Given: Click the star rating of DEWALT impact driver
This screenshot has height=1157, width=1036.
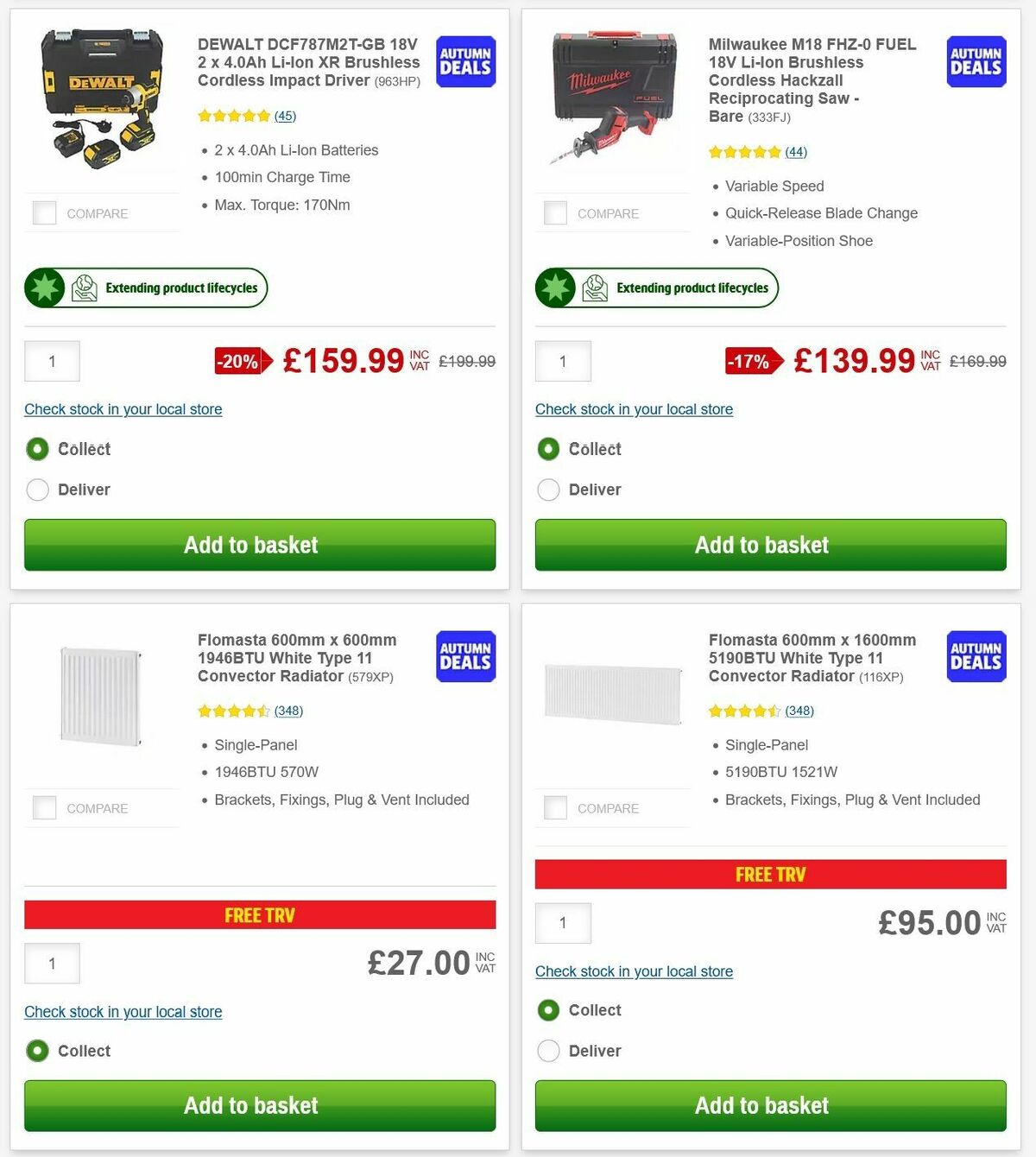Looking at the screenshot, I should point(233,115).
